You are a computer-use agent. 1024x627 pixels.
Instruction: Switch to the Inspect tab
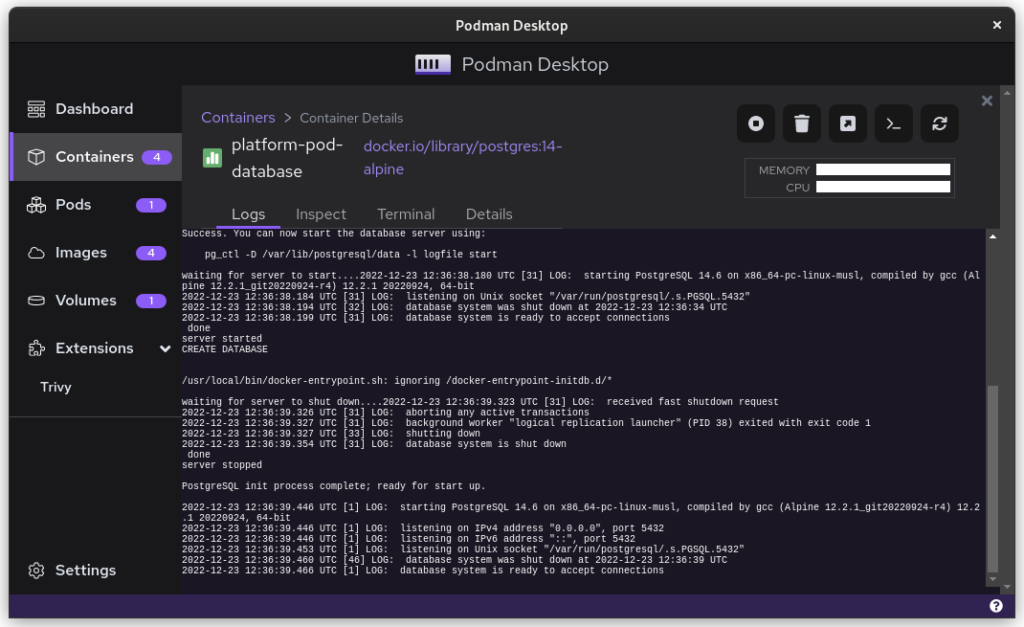(x=321, y=214)
